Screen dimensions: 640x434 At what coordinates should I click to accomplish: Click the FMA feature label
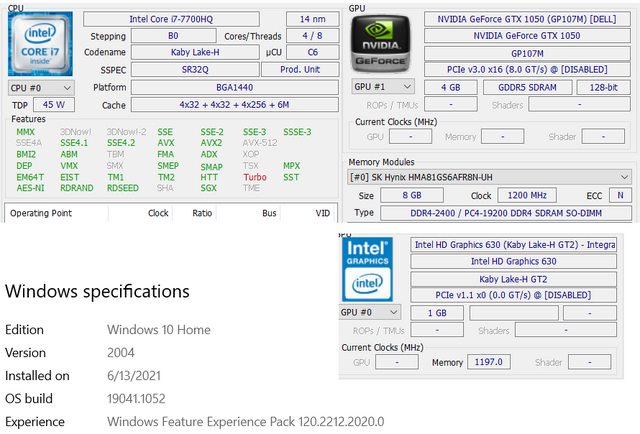tap(165, 154)
